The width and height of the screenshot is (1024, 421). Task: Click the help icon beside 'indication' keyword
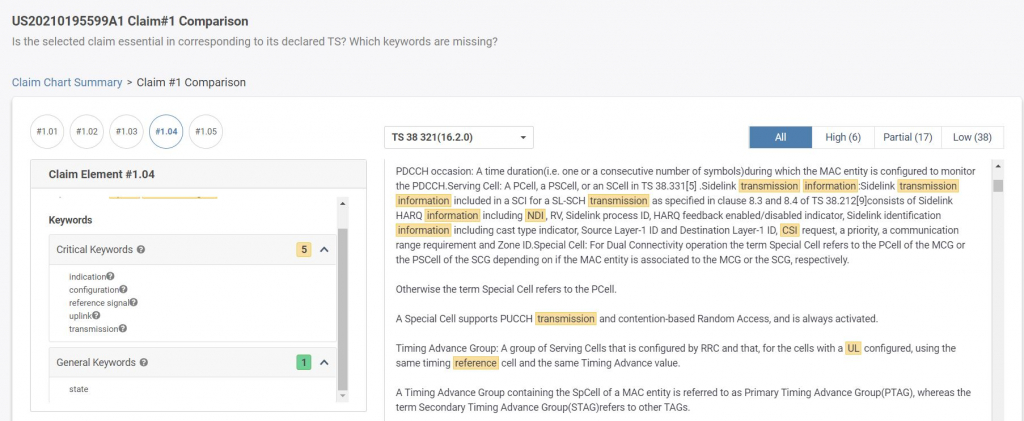pyautogui.click(x=110, y=276)
